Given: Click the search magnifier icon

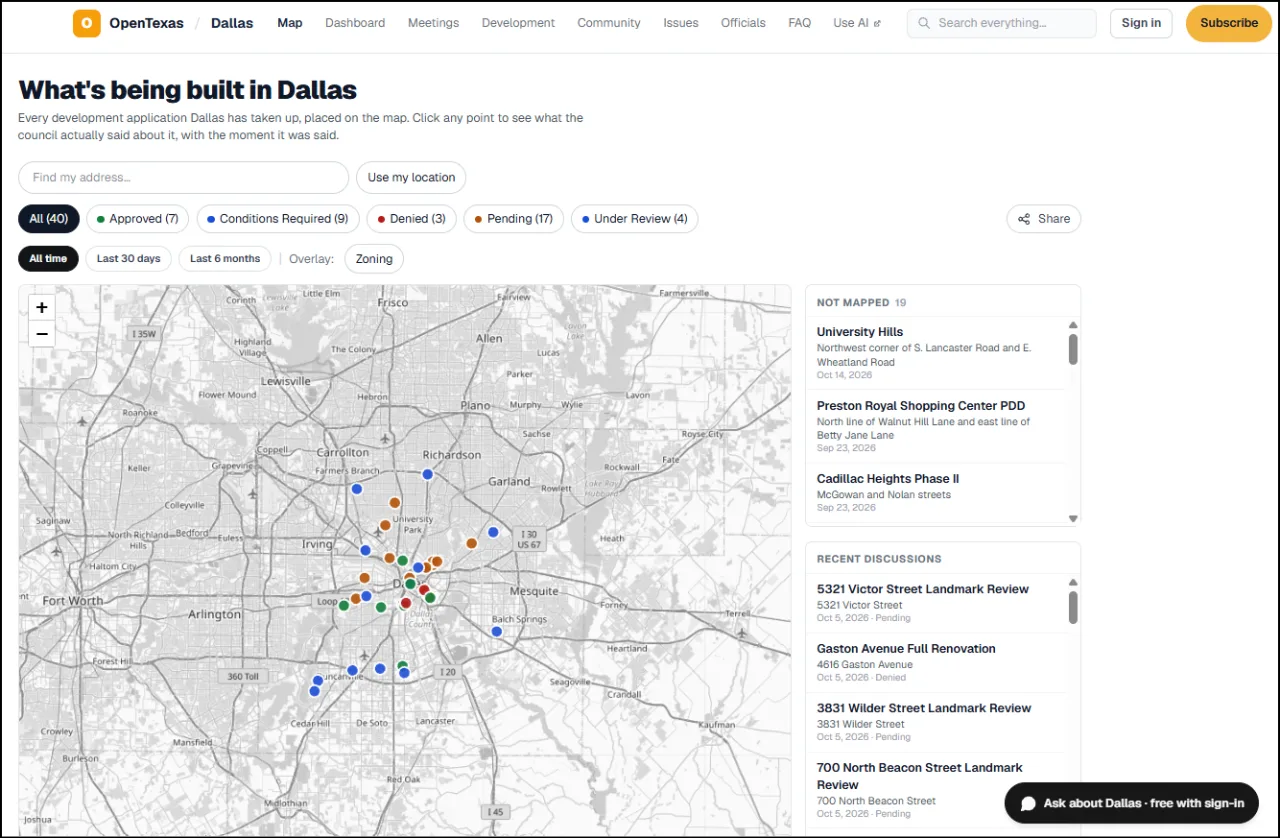Looking at the screenshot, I should click(x=924, y=23).
